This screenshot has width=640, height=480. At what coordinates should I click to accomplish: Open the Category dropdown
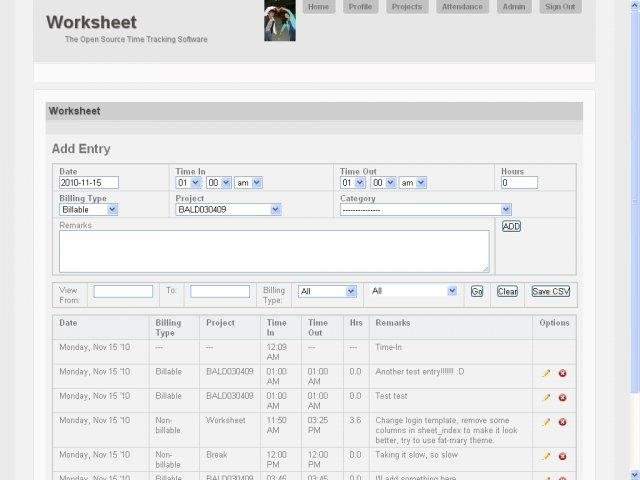click(x=426, y=210)
